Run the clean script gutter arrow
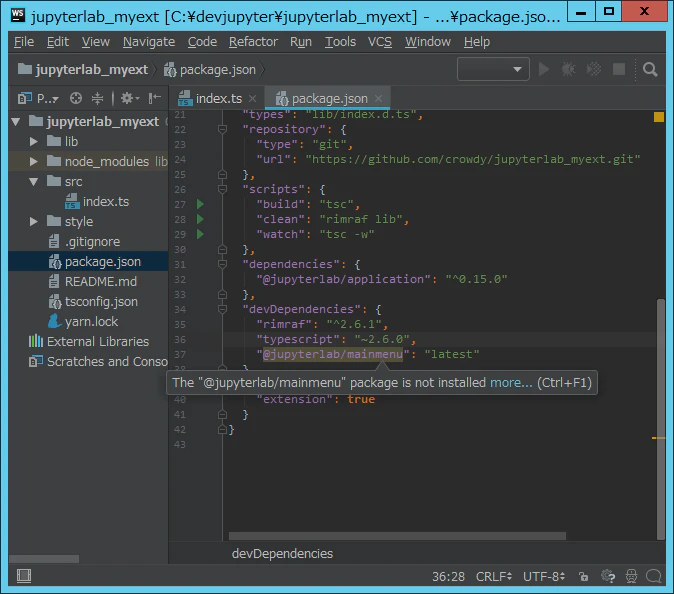Viewport: 674px width, 594px height. [200, 219]
